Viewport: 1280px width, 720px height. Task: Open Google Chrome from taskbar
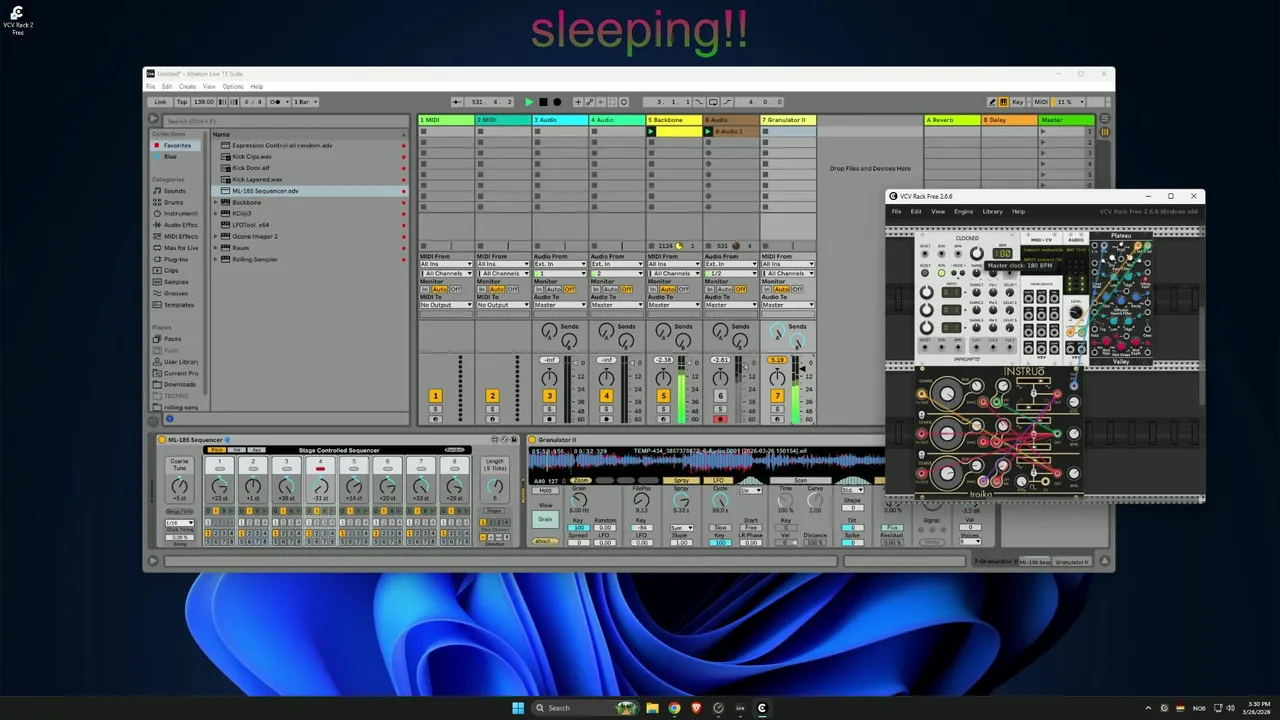pyautogui.click(x=674, y=708)
